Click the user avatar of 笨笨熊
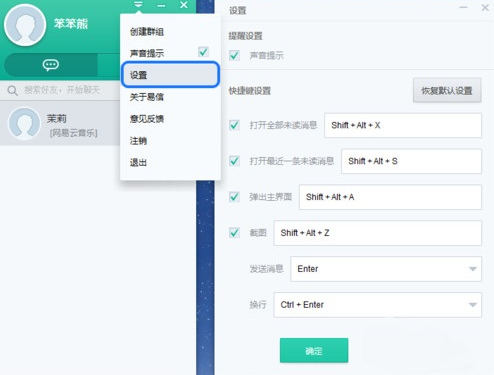The image size is (494, 375). coord(25,25)
